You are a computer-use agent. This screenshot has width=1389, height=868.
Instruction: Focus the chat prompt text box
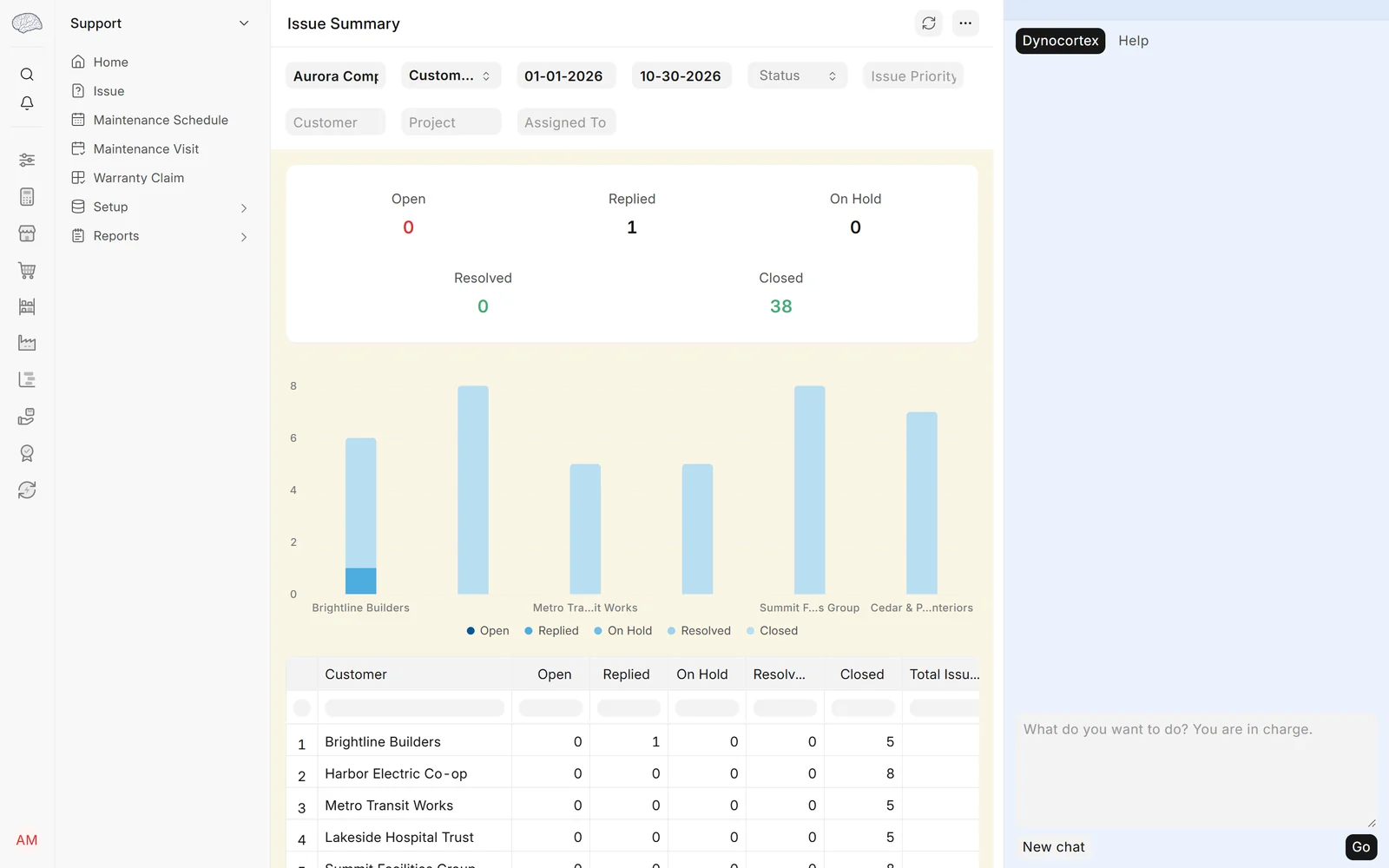tap(1196, 771)
